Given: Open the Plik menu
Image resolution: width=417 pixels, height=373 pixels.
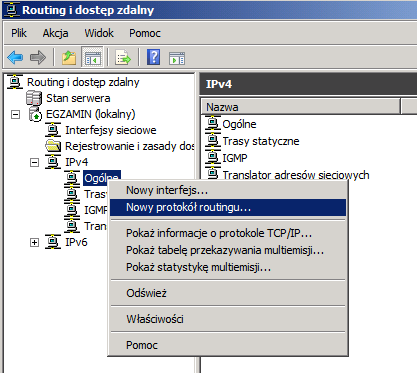Looking at the screenshot, I should pos(19,33).
